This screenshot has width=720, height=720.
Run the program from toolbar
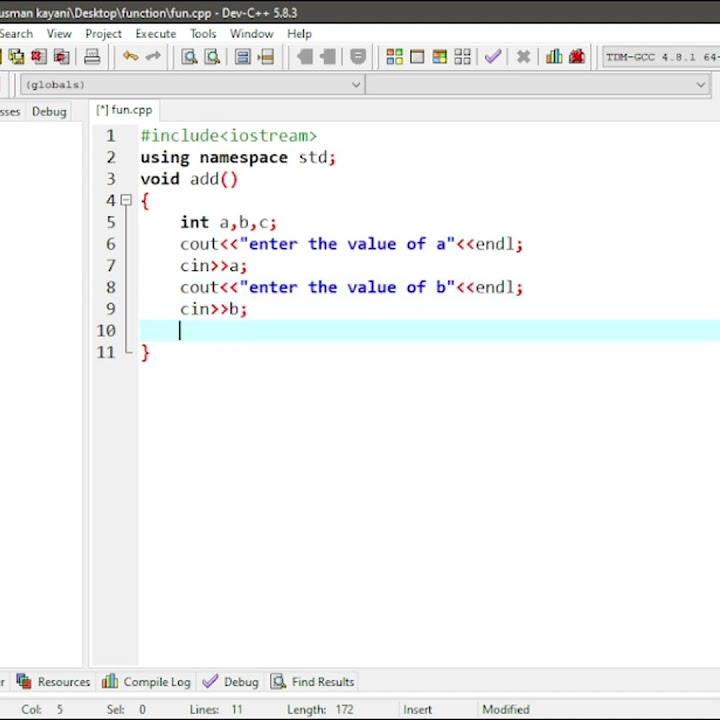click(x=417, y=57)
